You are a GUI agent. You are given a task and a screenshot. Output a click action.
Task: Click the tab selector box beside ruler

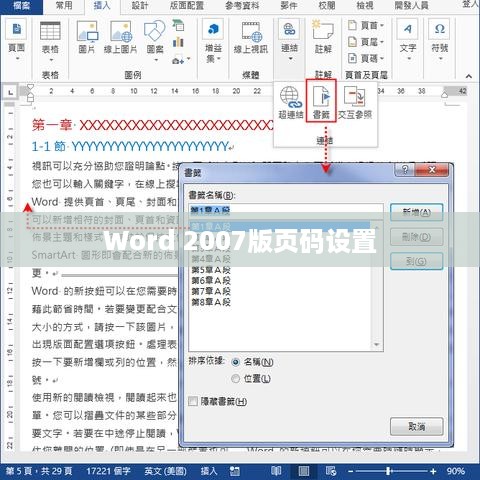click(11, 92)
